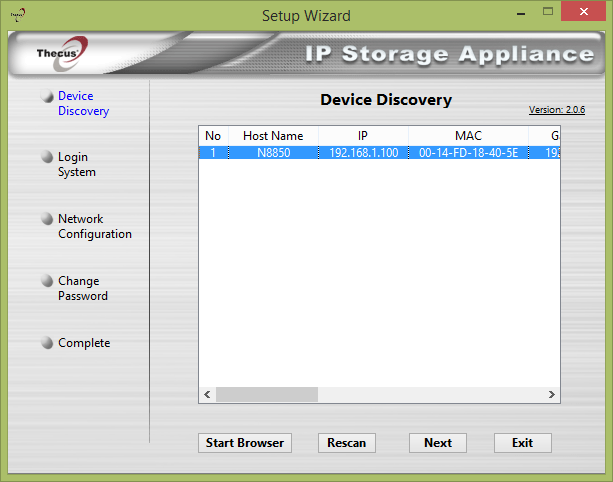The width and height of the screenshot is (613, 482).
Task: Open the Device Discovery step
Action: coord(83,104)
